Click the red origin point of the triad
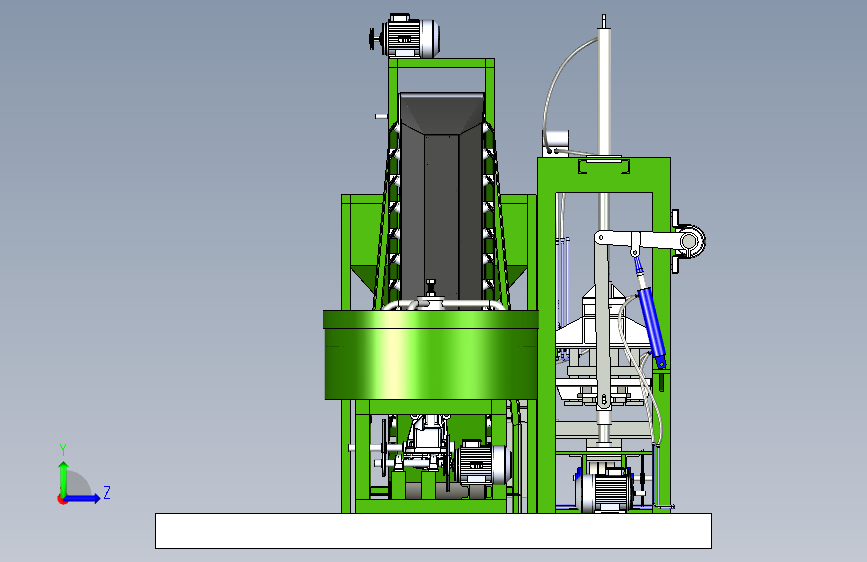 [x=61, y=499]
